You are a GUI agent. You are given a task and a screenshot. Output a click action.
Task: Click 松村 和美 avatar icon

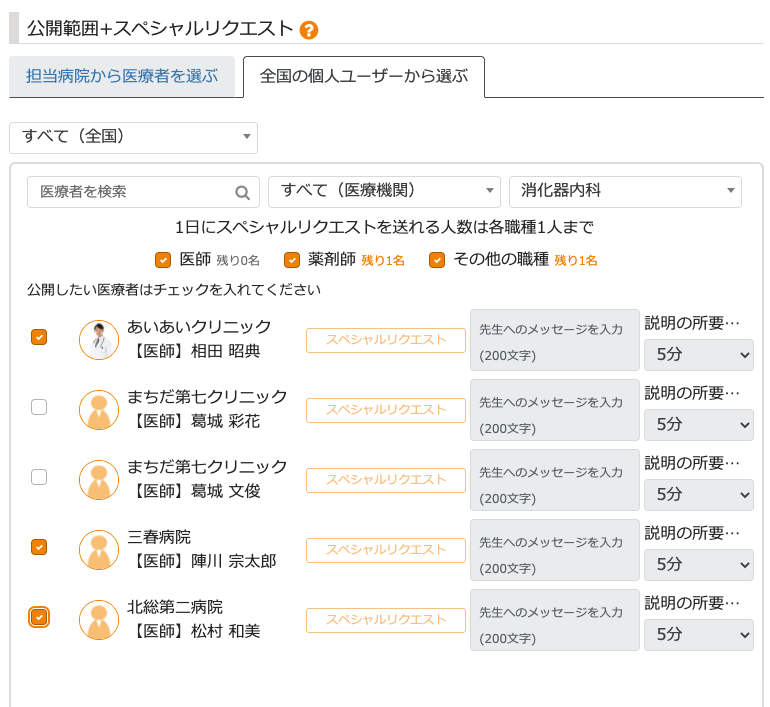(x=99, y=620)
